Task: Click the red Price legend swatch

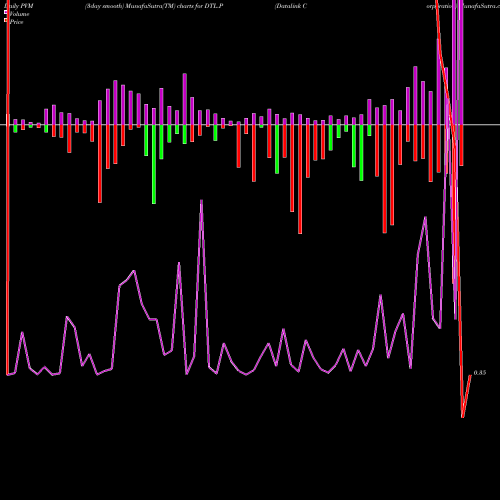Action: pos(6,21)
